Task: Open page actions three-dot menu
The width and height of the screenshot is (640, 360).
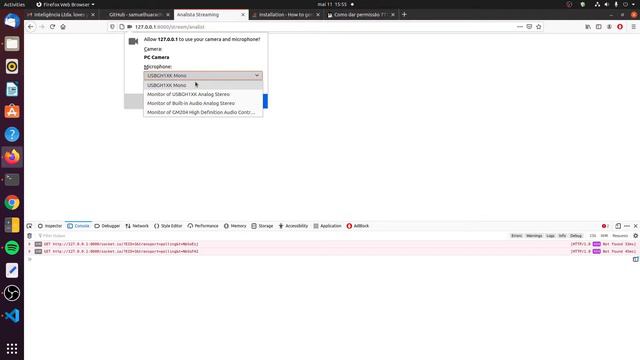Action: click(520, 27)
